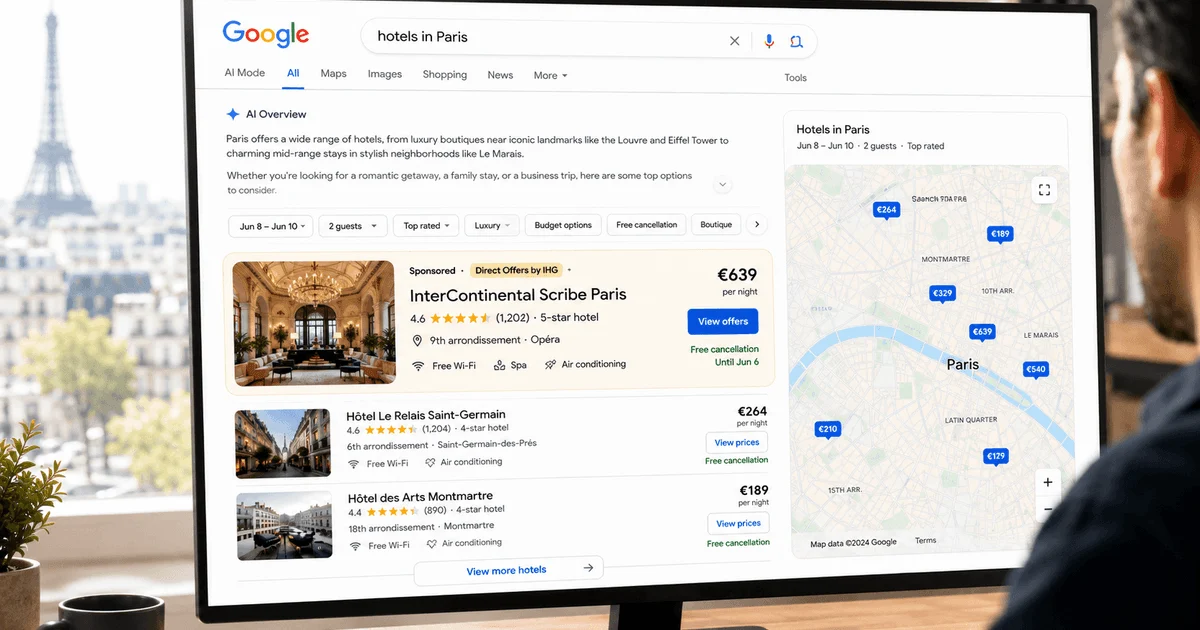Open the Hôtel Le Relais Saint-Germain photo
Screen dimensions: 1200x630
pos(283,443)
